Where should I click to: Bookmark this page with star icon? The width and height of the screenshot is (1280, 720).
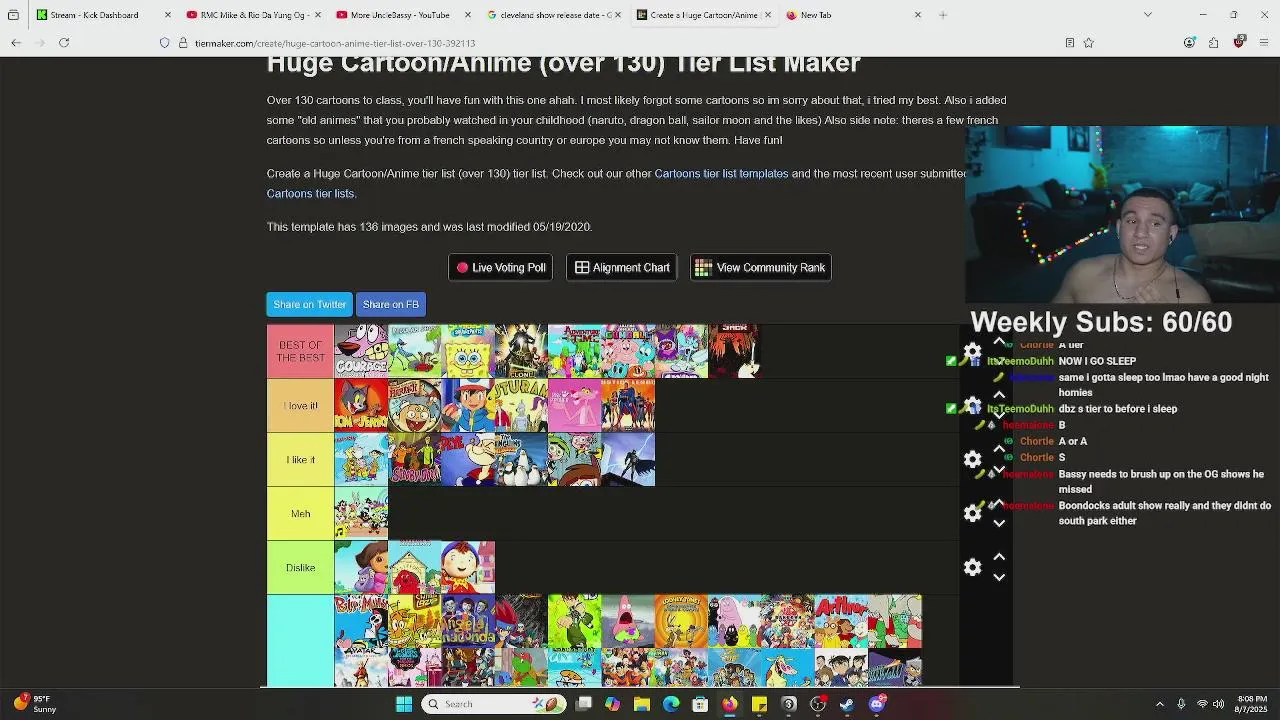[1088, 43]
